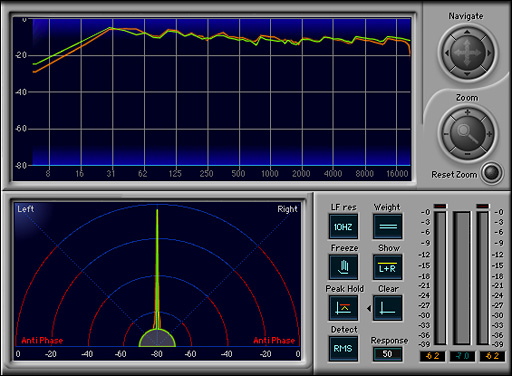The image size is (512, 376).
Task: Switch the Detect mode RMS button
Action: click(343, 349)
